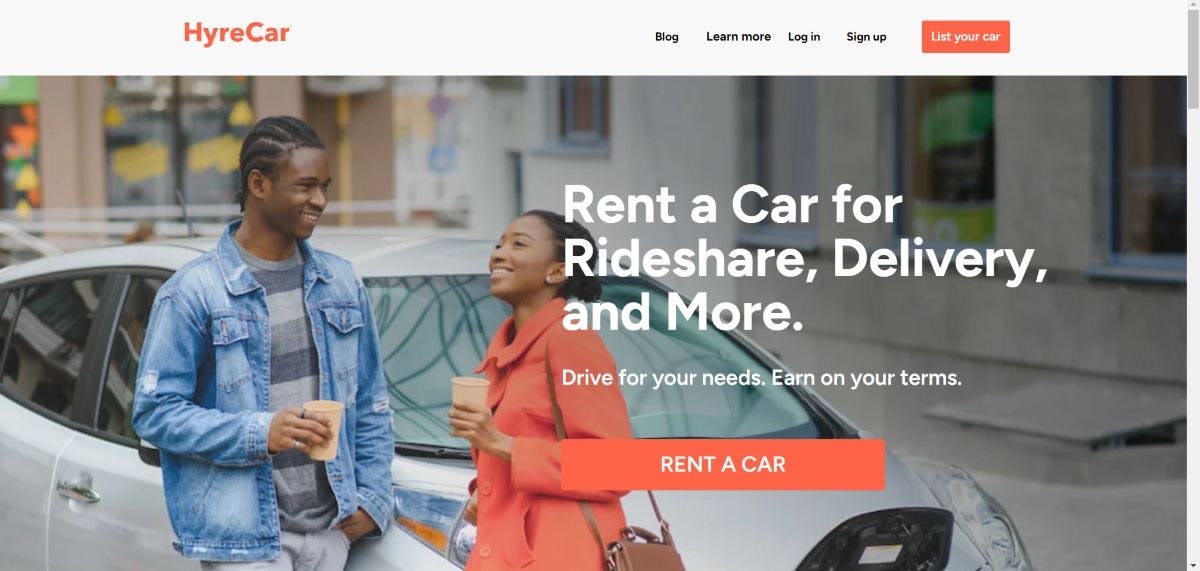Select the Sign up link
This screenshot has height=571, width=1200.
(x=866, y=37)
